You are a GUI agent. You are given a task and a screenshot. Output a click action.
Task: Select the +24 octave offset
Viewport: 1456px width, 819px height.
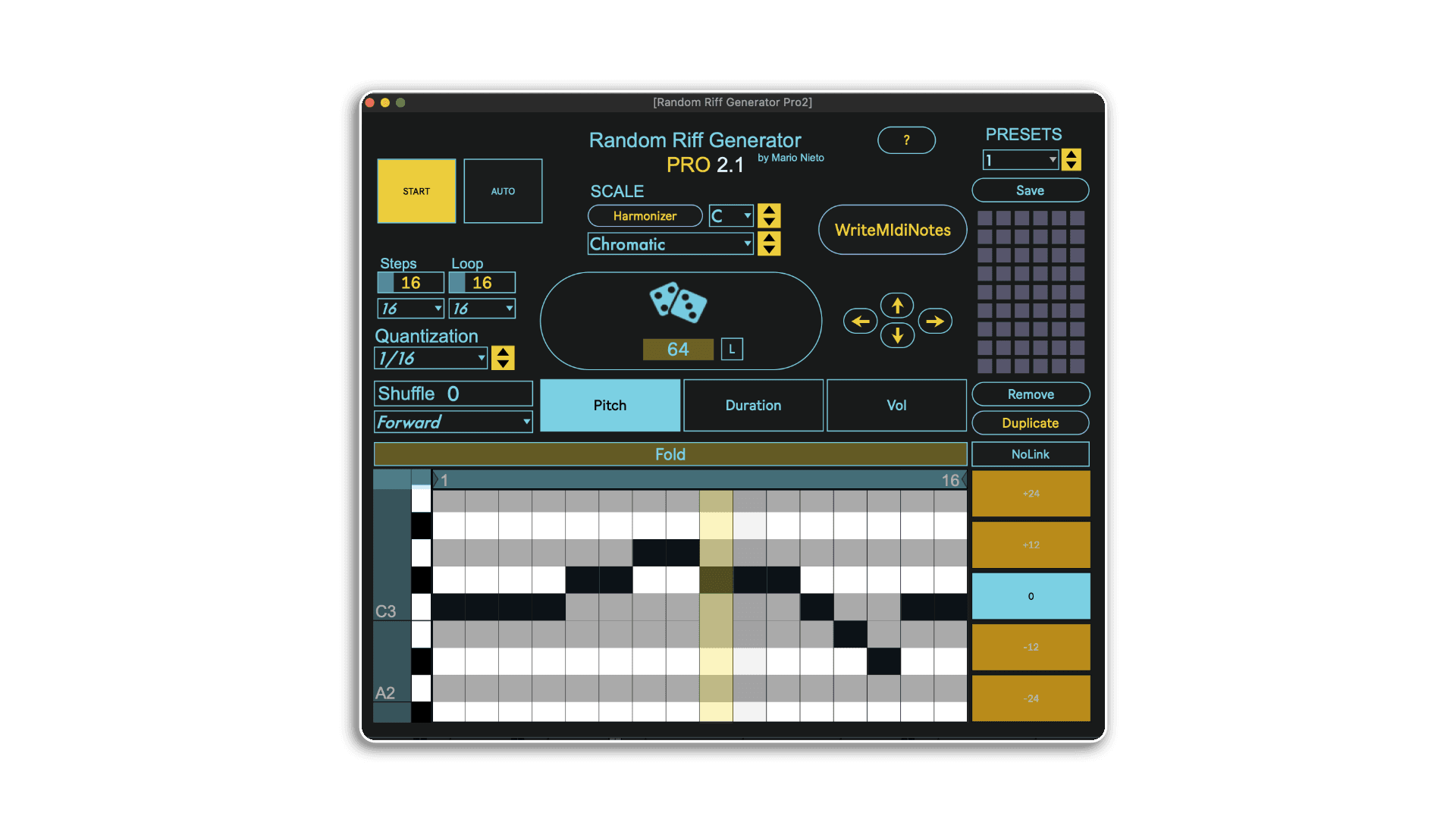pyautogui.click(x=1031, y=494)
